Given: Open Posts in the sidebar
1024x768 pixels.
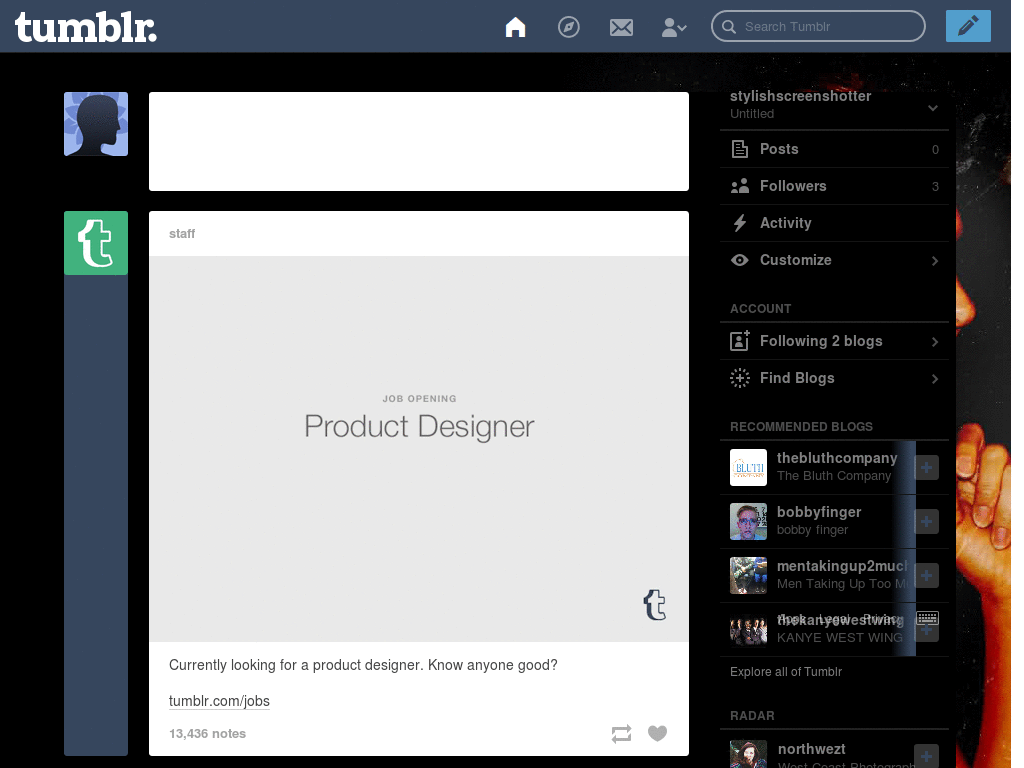Looking at the screenshot, I should tap(834, 149).
